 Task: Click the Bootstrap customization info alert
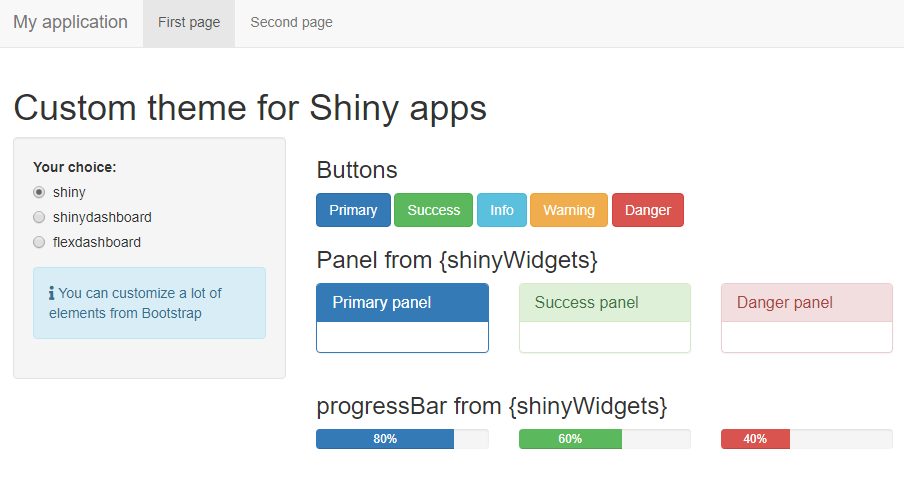pyautogui.click(x=149, y=303)
